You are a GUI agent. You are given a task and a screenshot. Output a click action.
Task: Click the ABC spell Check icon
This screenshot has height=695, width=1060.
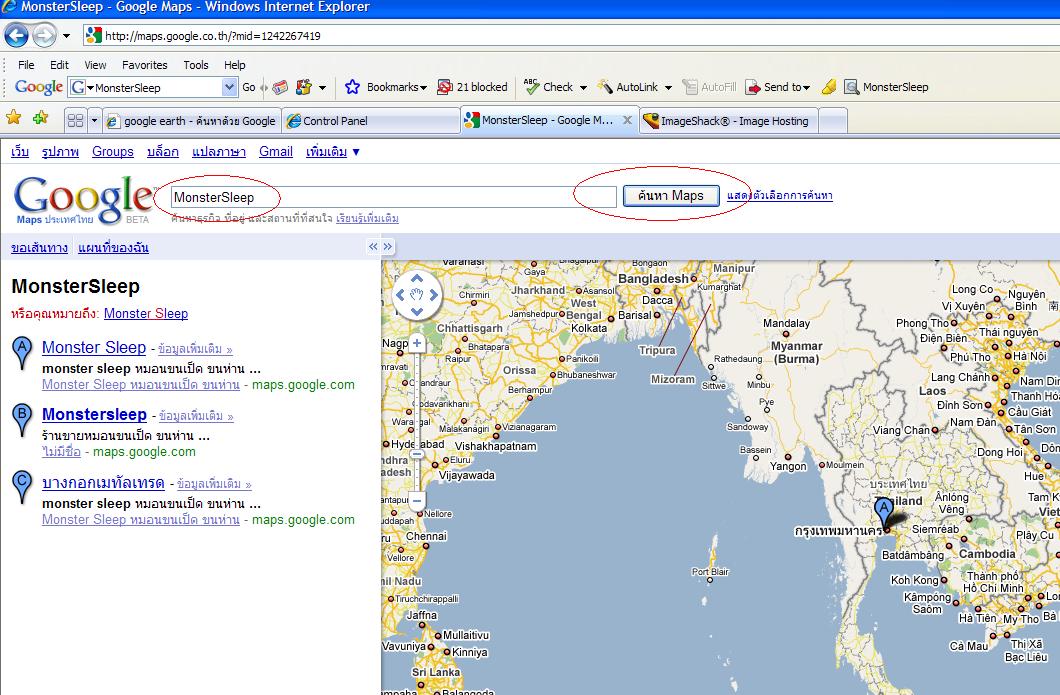coord(531,87)
